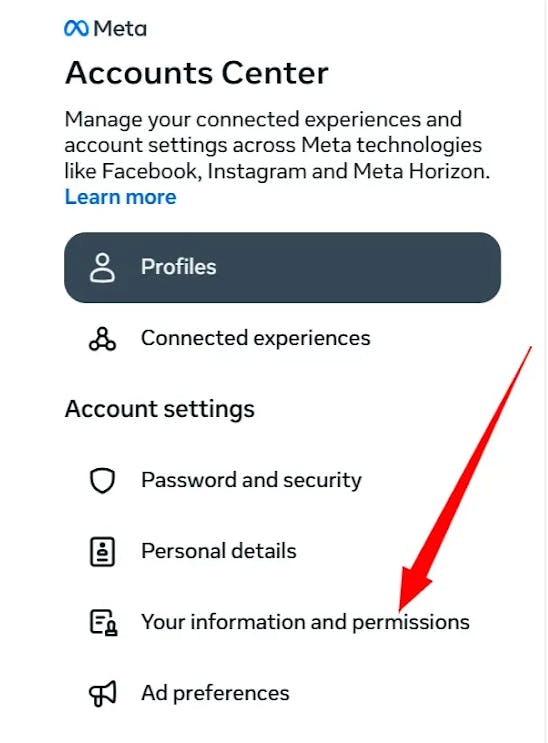548x743 pixels.
Task: Open the Your information and permissions text
Action: [x=305, y=622]
